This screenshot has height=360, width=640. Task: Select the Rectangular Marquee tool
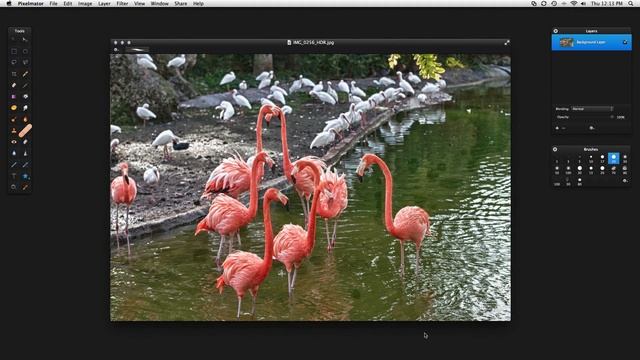tap(14, 51)
